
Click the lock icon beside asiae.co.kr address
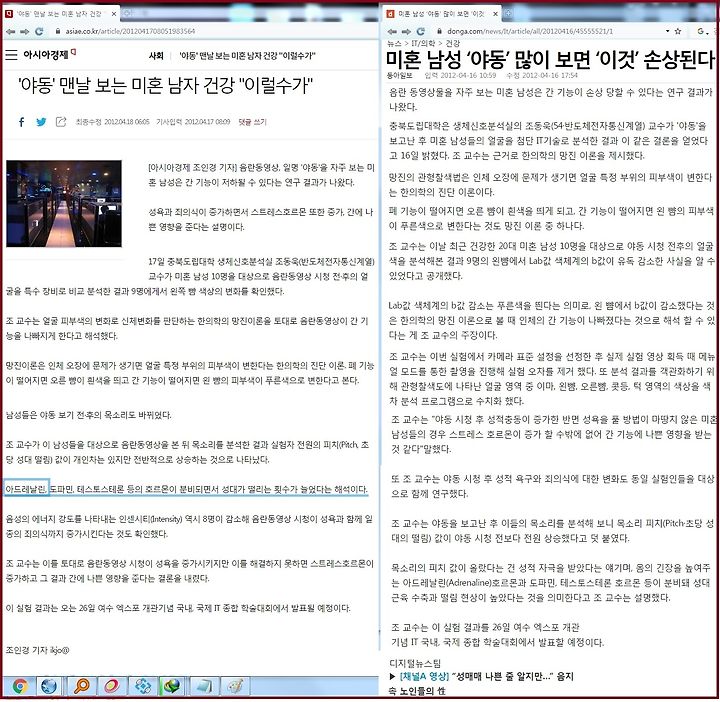[58, 31]
